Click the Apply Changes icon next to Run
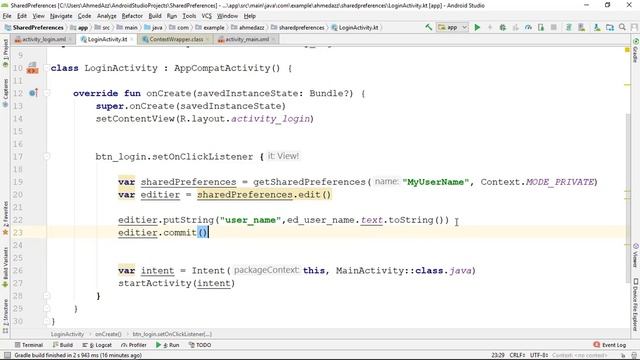The width and height of the screenshot is (640, 360). 490,27
